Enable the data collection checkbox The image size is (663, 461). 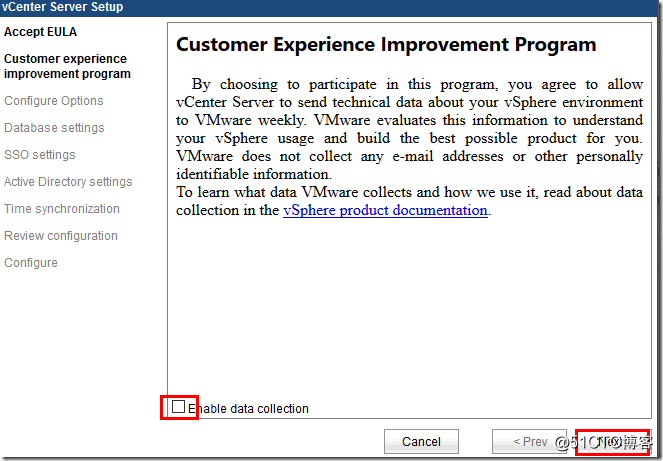178,407
